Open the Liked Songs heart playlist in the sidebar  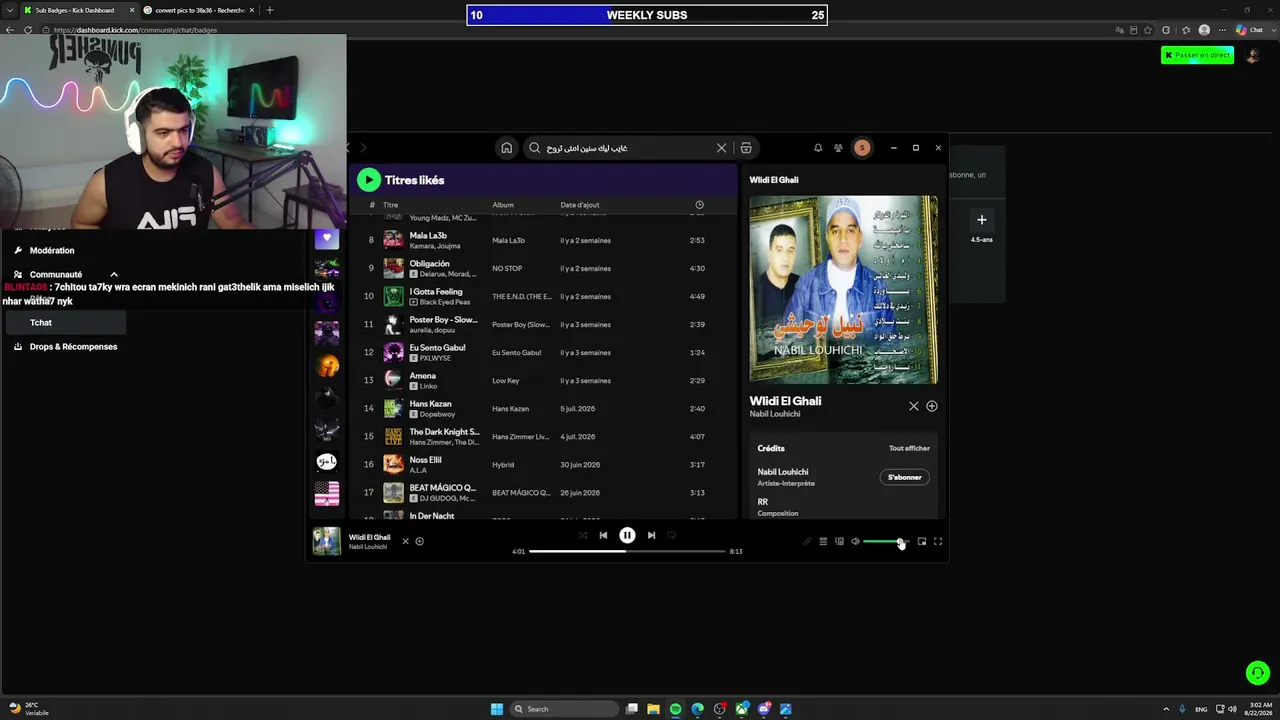pyautogui.click(x=326, y=238)
